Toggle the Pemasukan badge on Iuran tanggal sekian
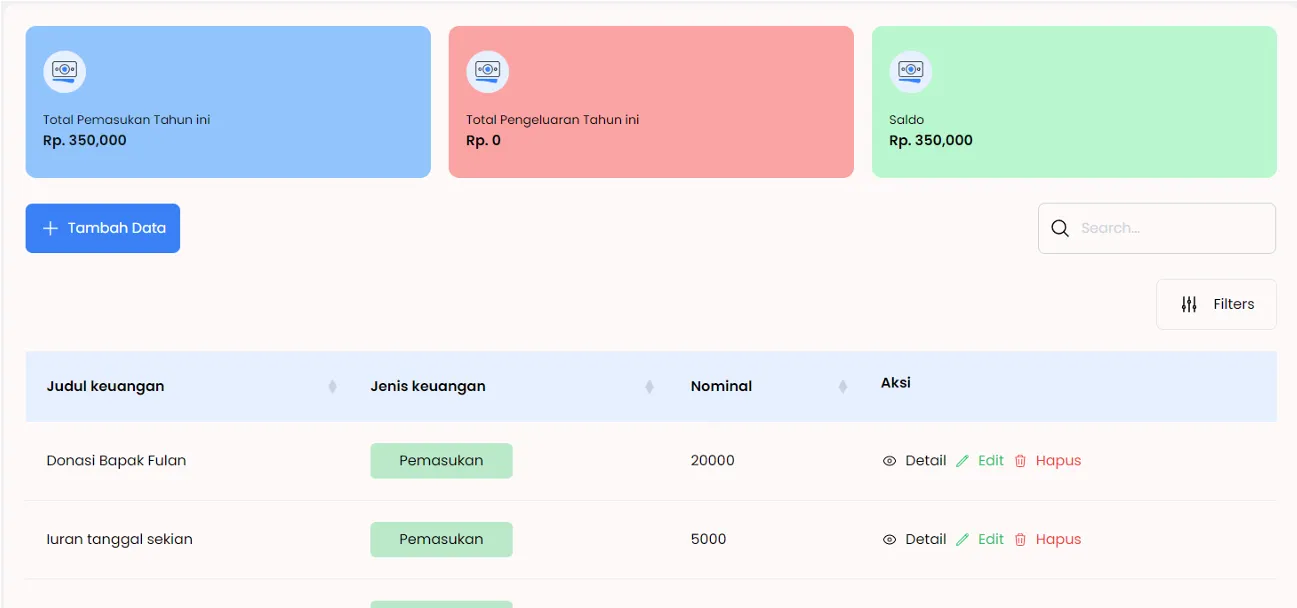This screenshot has height=608, width=1297. 441,539
